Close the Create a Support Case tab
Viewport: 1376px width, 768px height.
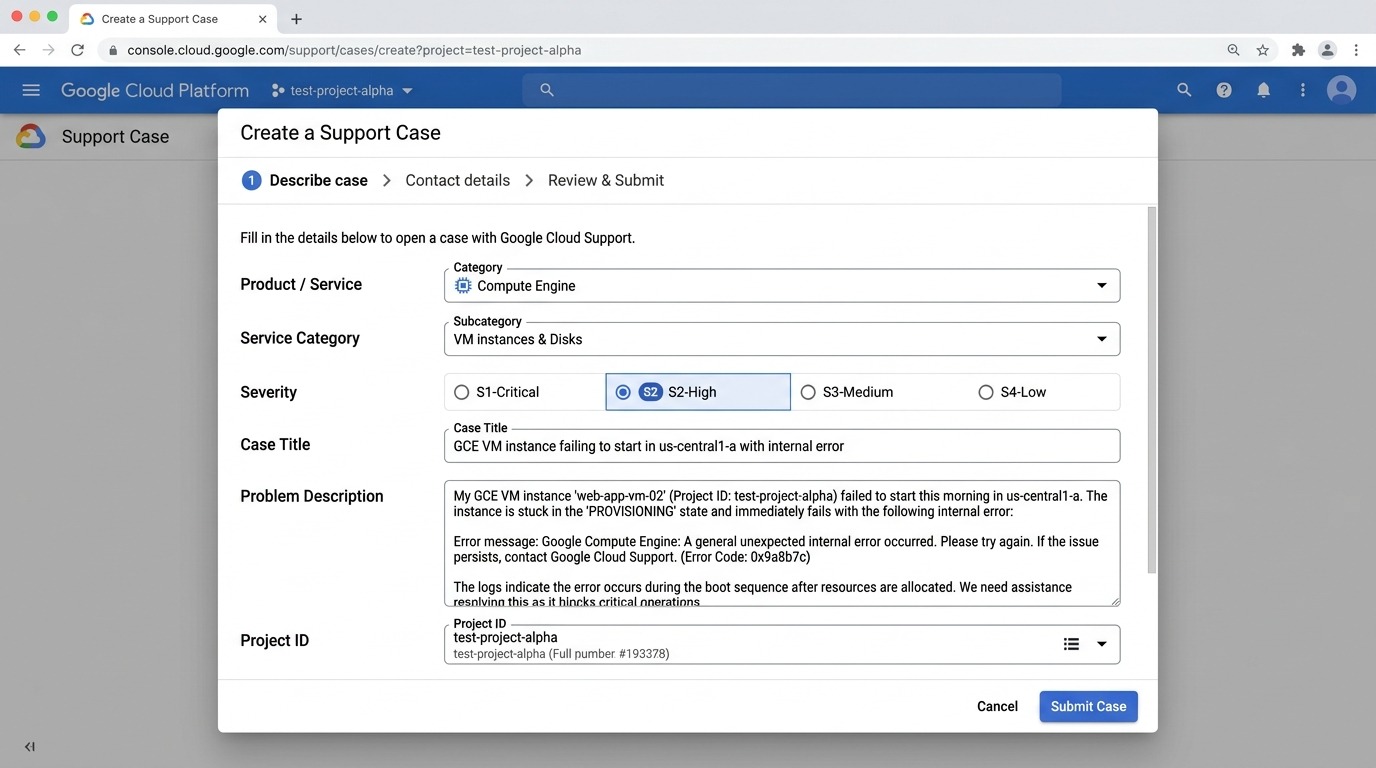click(x=263, y=19)
